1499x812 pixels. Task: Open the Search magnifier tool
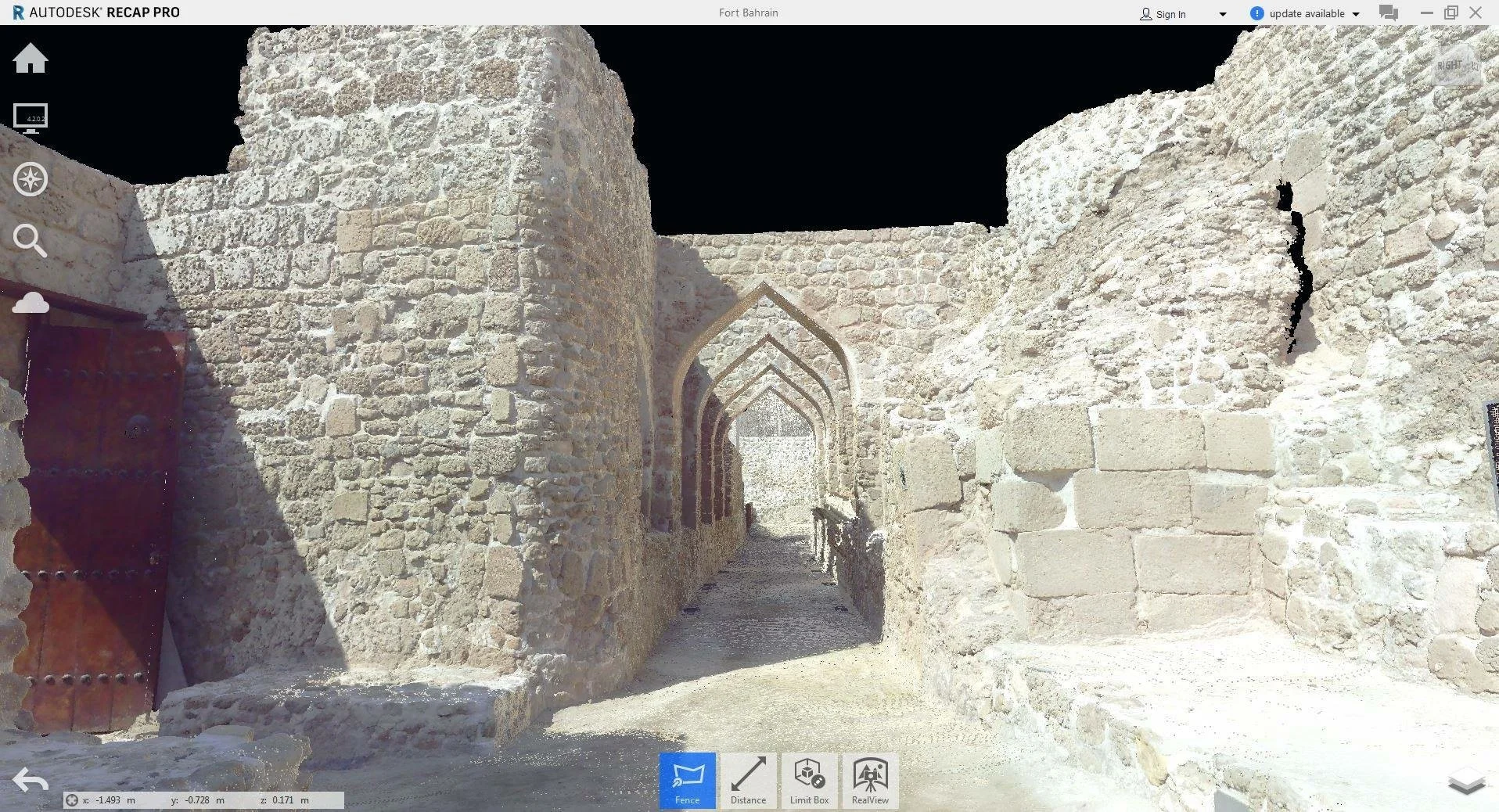click(x=31, y=241)
